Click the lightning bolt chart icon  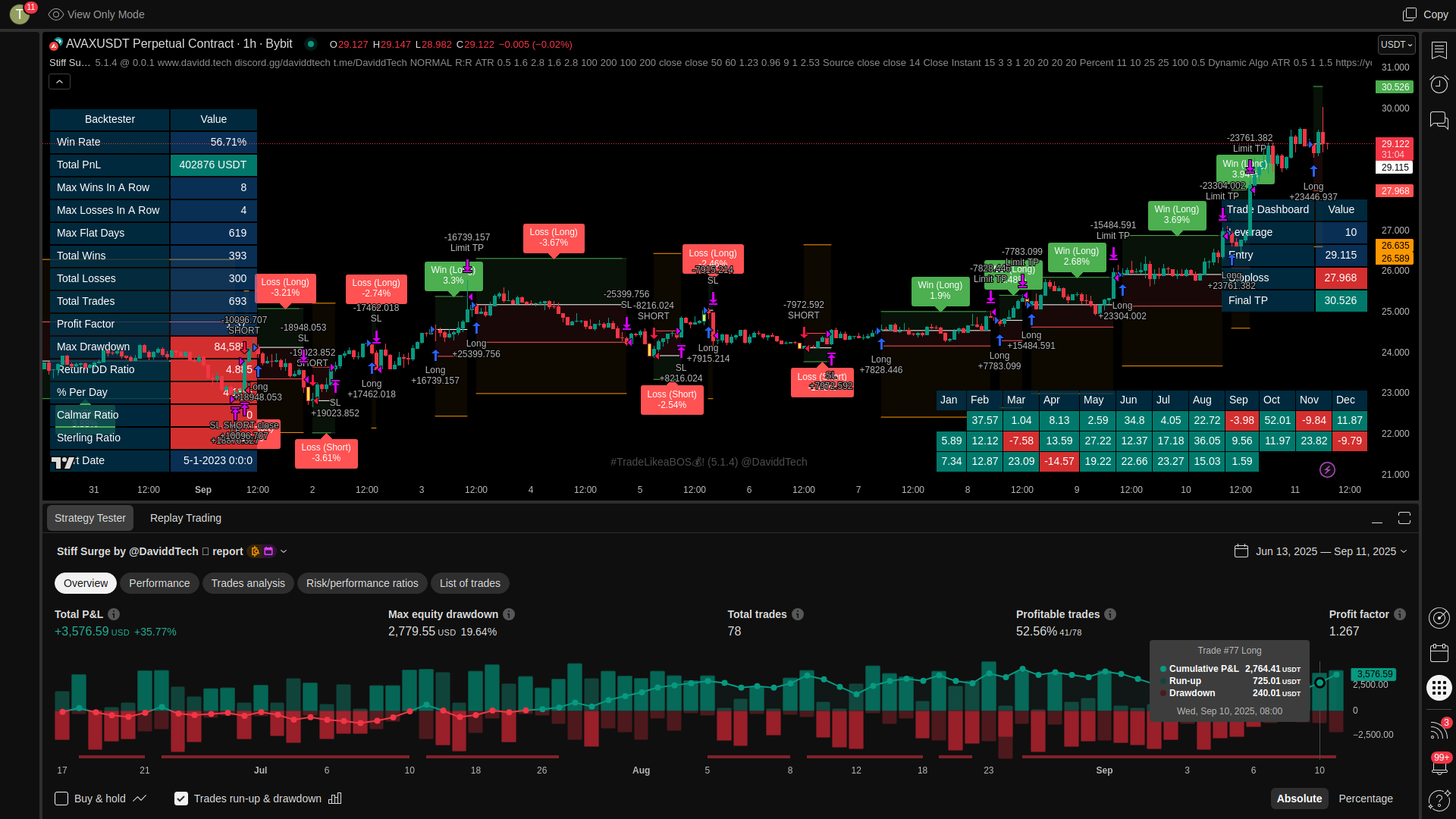(x=1327, y=470)
